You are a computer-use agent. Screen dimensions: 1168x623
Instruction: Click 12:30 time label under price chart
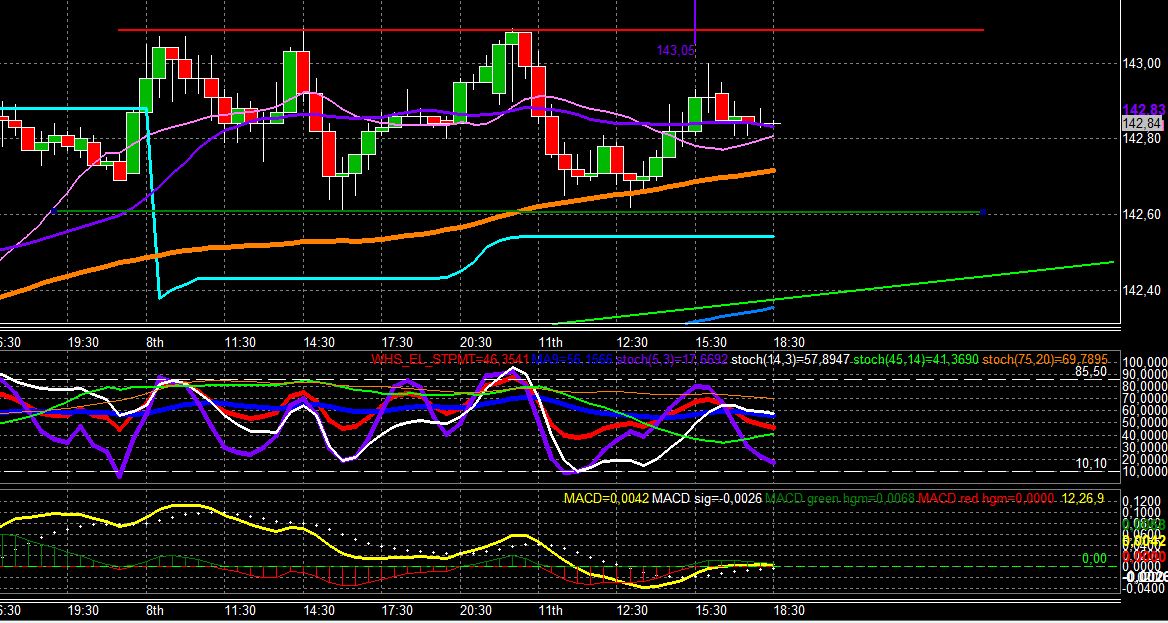point(632,342)
